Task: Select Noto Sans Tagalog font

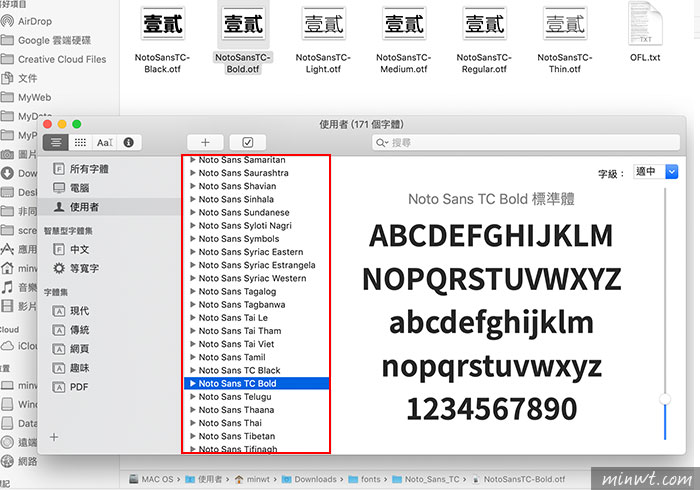Action: coord(237,291)
